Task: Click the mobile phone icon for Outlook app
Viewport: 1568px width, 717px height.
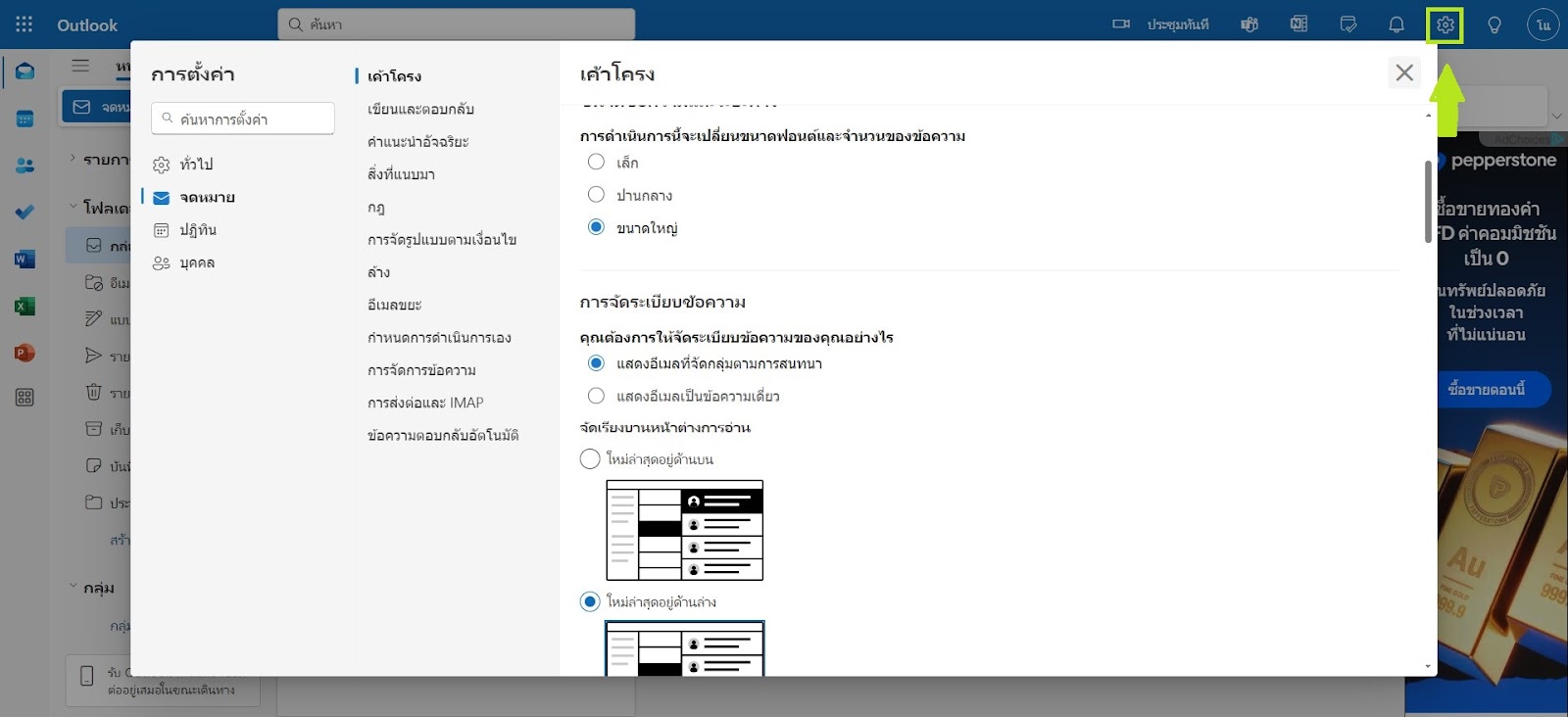Action: click(86, 675)
